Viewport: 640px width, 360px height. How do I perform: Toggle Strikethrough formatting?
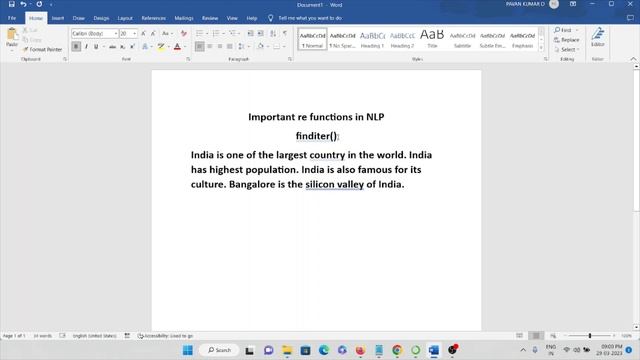pyautogui.click(x=112, y=47)
